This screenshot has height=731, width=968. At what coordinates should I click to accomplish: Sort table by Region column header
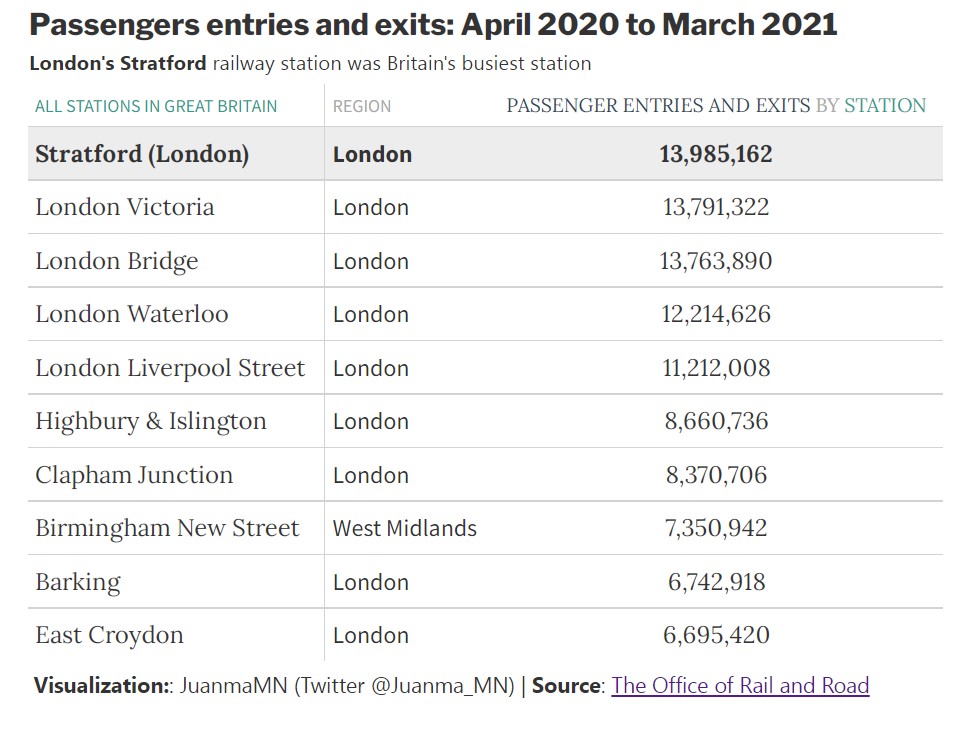click(362, 106)
